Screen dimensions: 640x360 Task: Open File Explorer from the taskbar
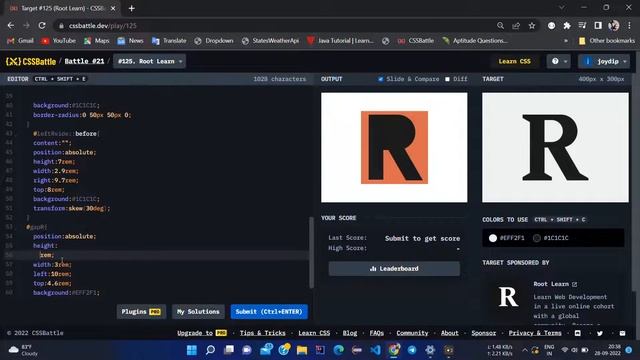tap(302, 350)
